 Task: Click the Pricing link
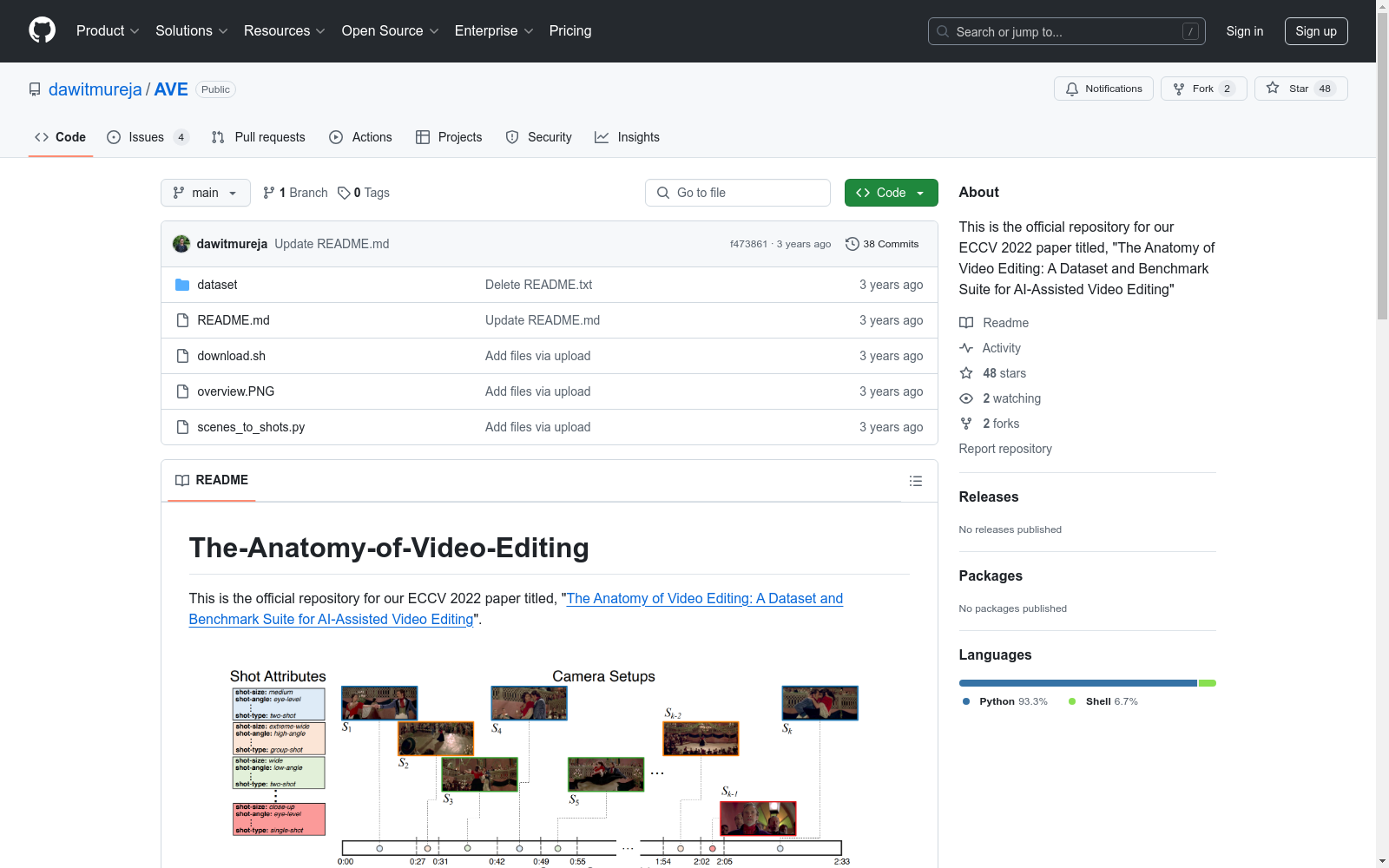[x=570, y=31]
